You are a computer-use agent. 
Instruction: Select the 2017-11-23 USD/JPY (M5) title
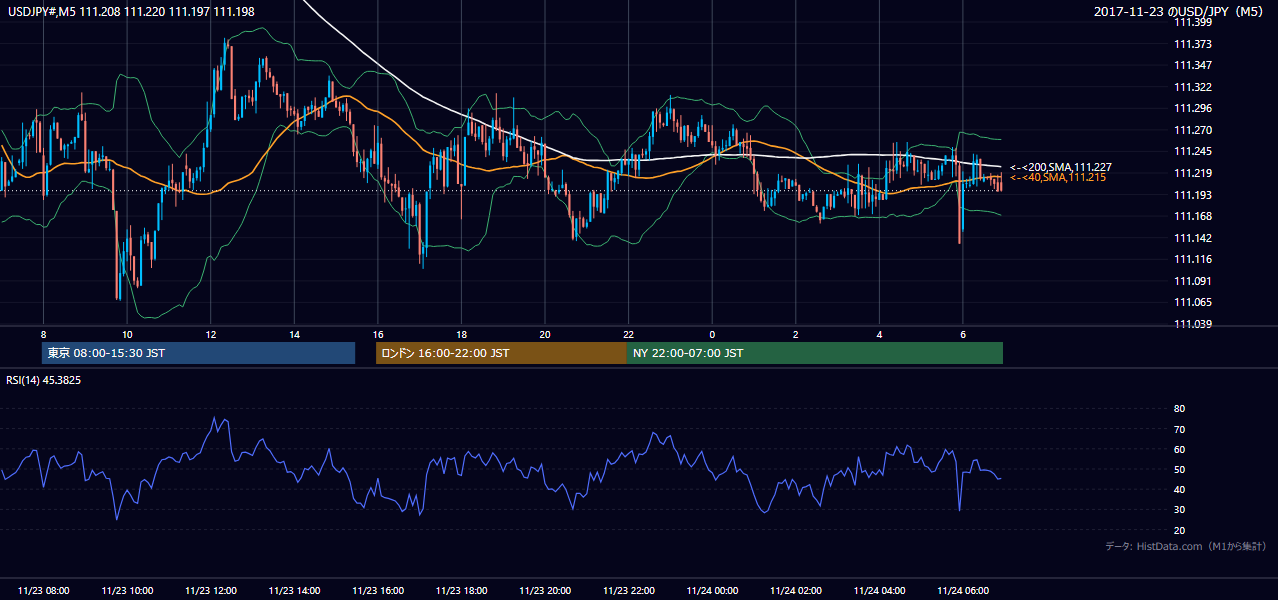[x=1180, y=12]
